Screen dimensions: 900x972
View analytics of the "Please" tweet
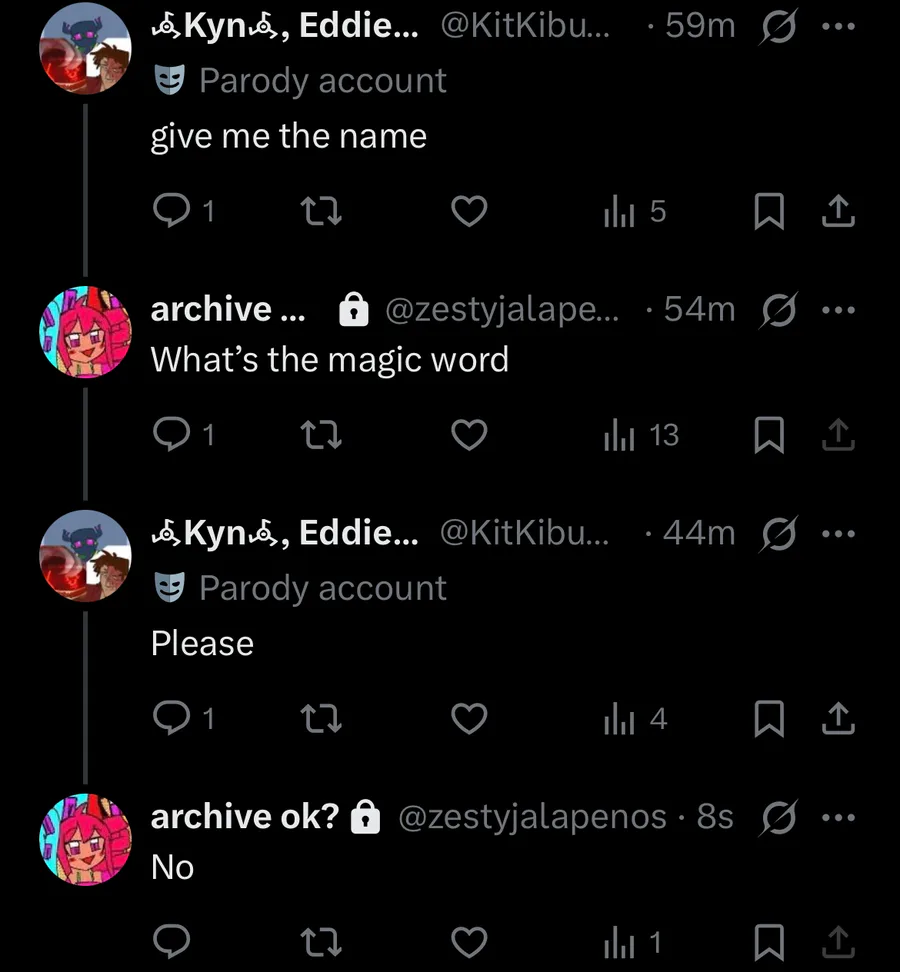635,719
